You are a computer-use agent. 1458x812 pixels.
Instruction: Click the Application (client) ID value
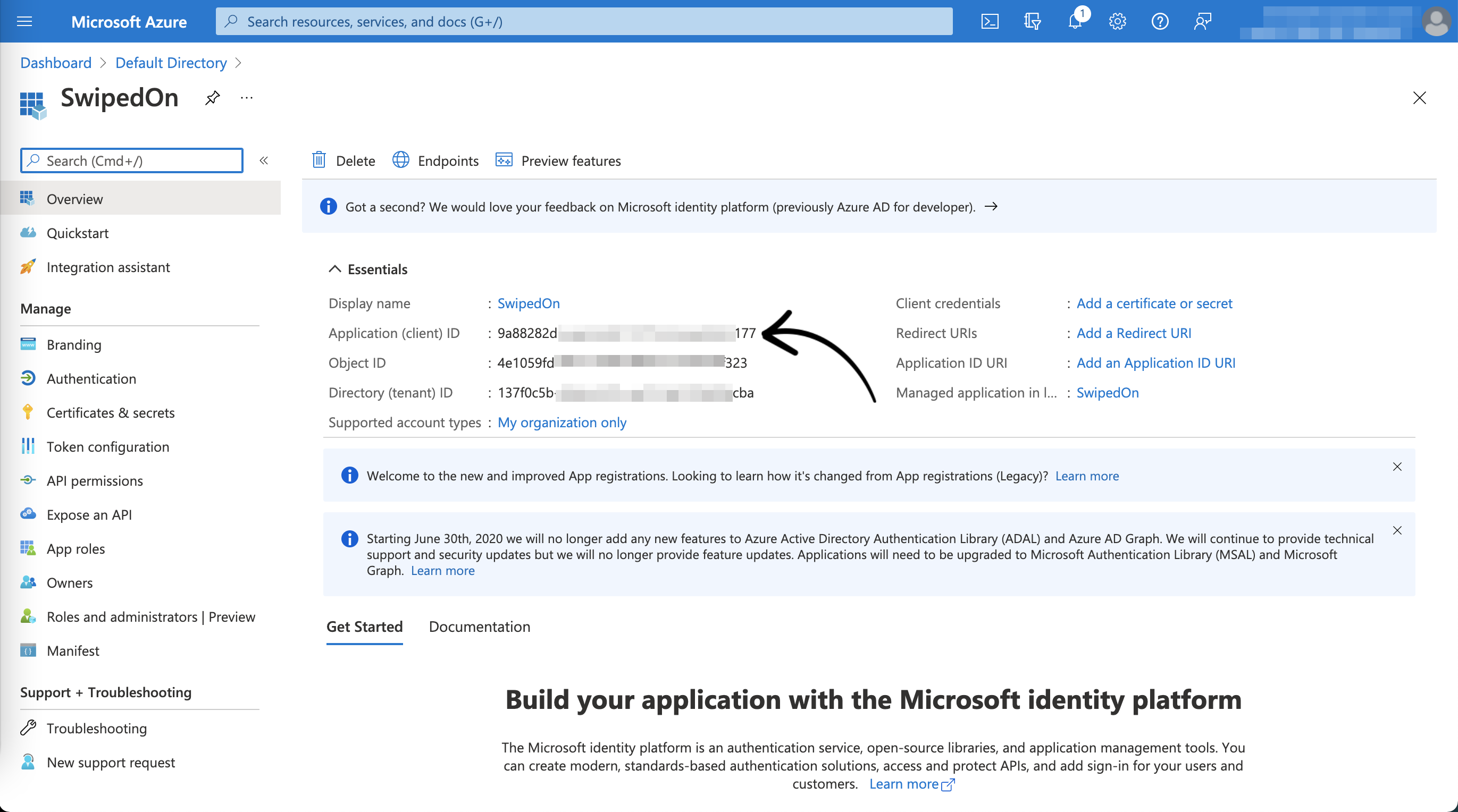pos(626,333)
